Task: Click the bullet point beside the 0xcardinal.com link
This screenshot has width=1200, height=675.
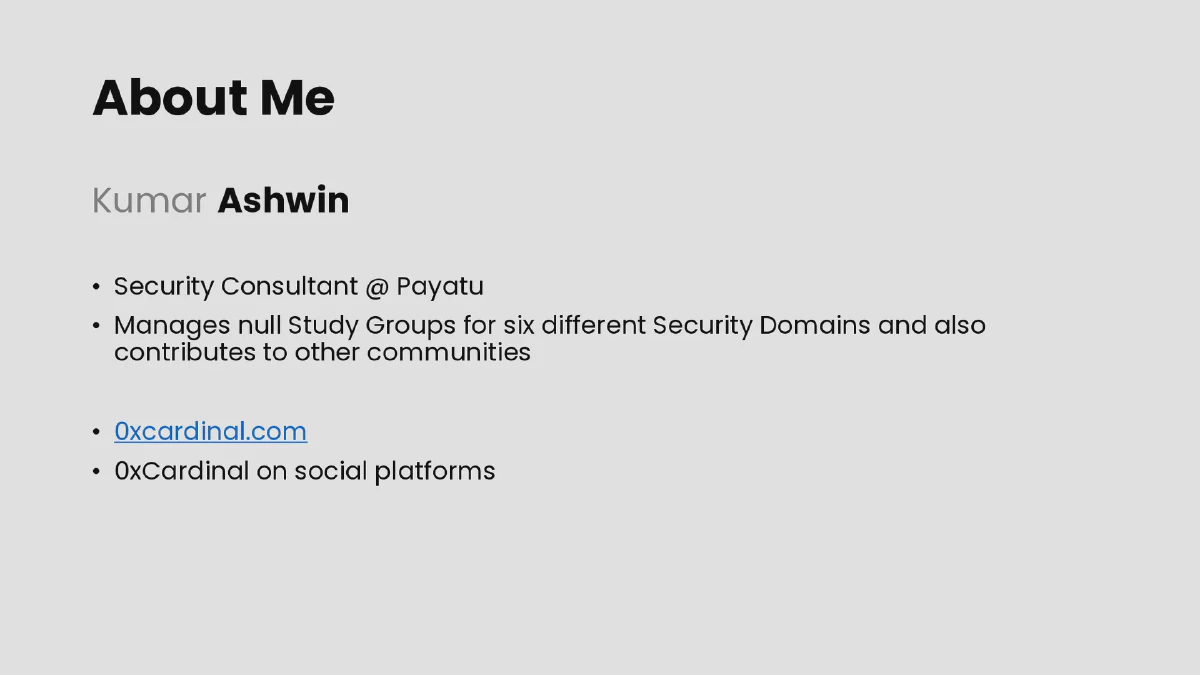Action: point(96,432)
